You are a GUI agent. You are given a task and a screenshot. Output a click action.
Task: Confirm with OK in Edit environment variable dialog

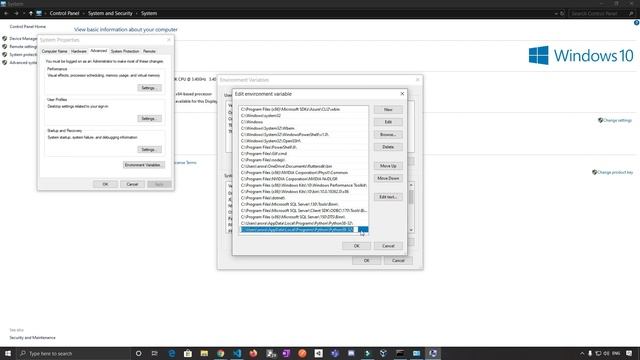pos(356,246)
